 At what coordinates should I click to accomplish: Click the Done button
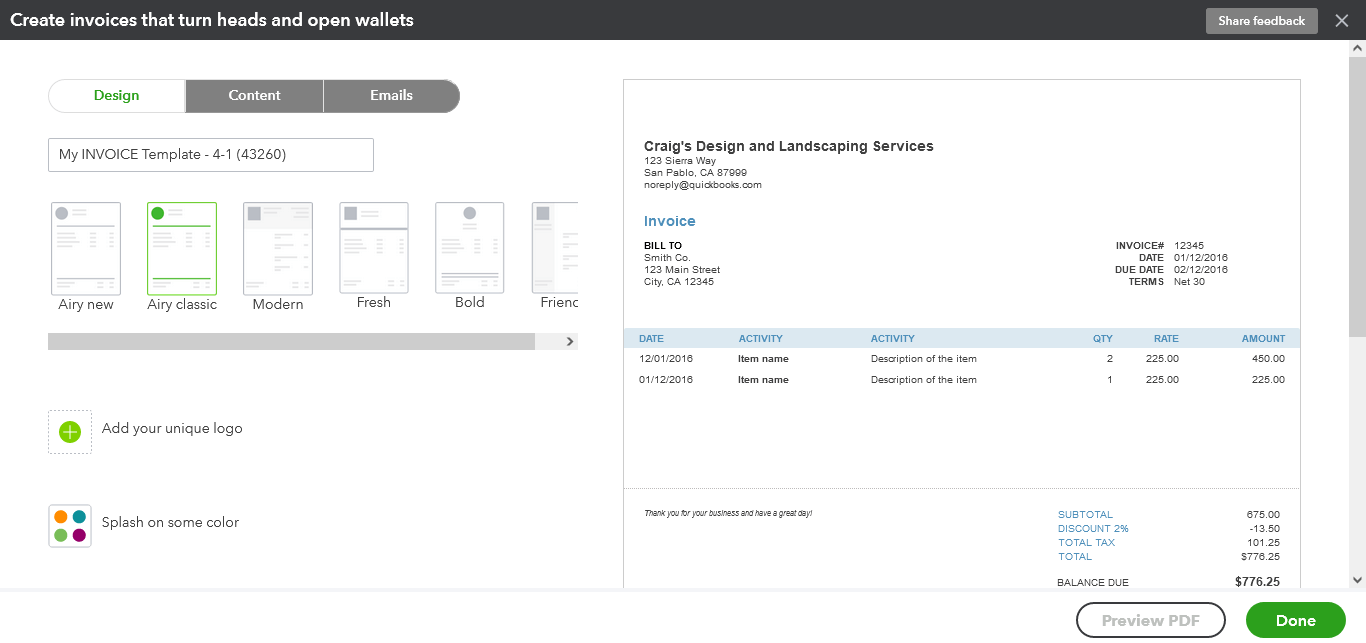[1295, 620]
